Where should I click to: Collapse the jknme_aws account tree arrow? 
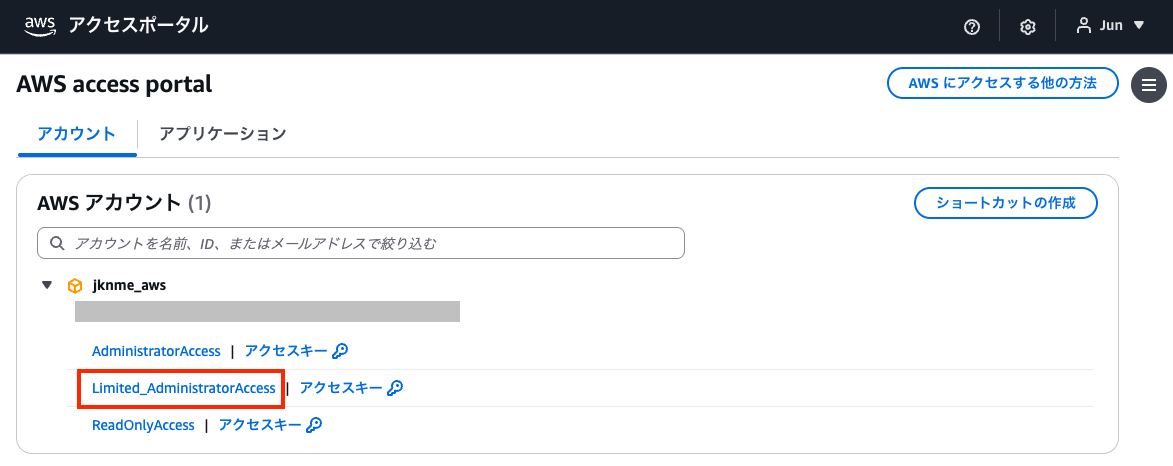point(46,285)
